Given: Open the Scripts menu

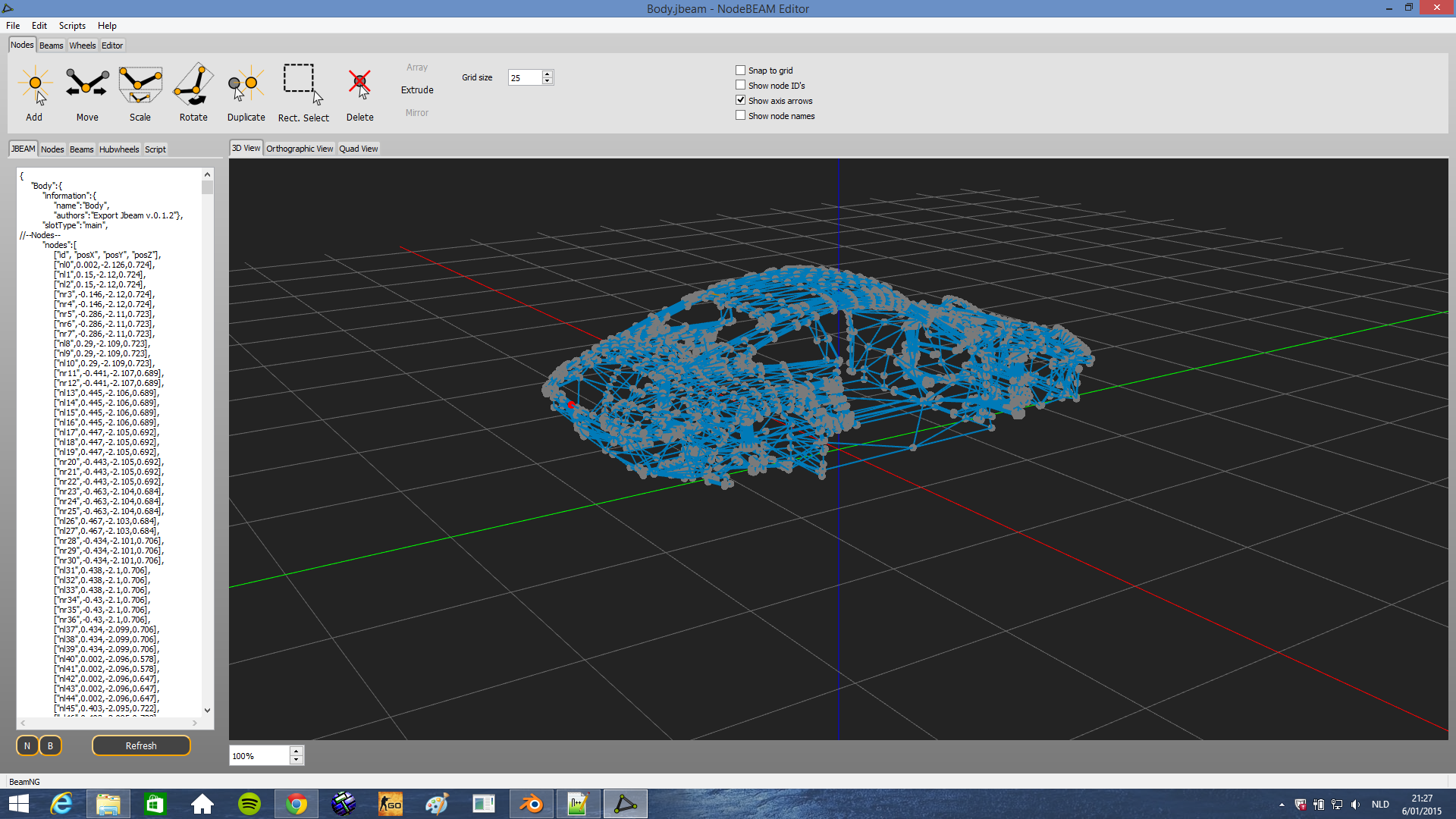Looking at the screenshot, I should point(72,26).
